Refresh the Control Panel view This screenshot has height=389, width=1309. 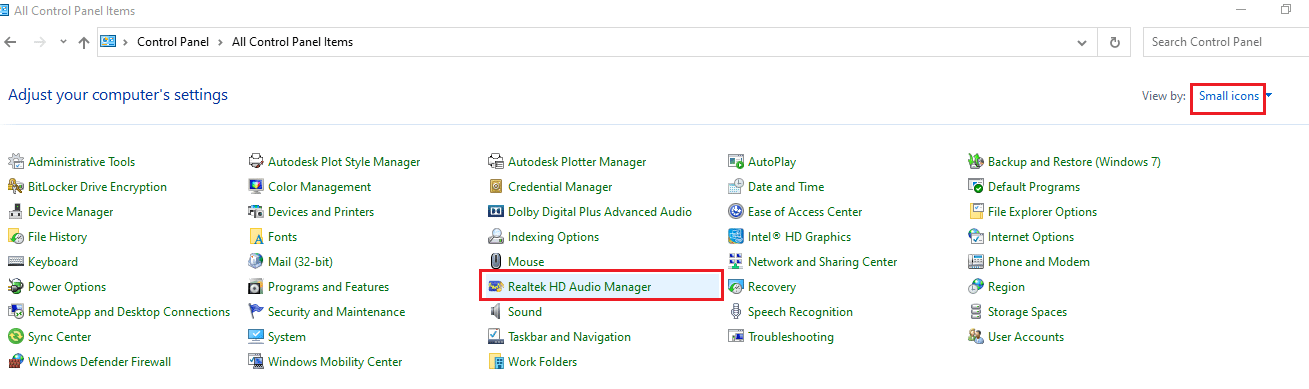[x=1114, y=42]
